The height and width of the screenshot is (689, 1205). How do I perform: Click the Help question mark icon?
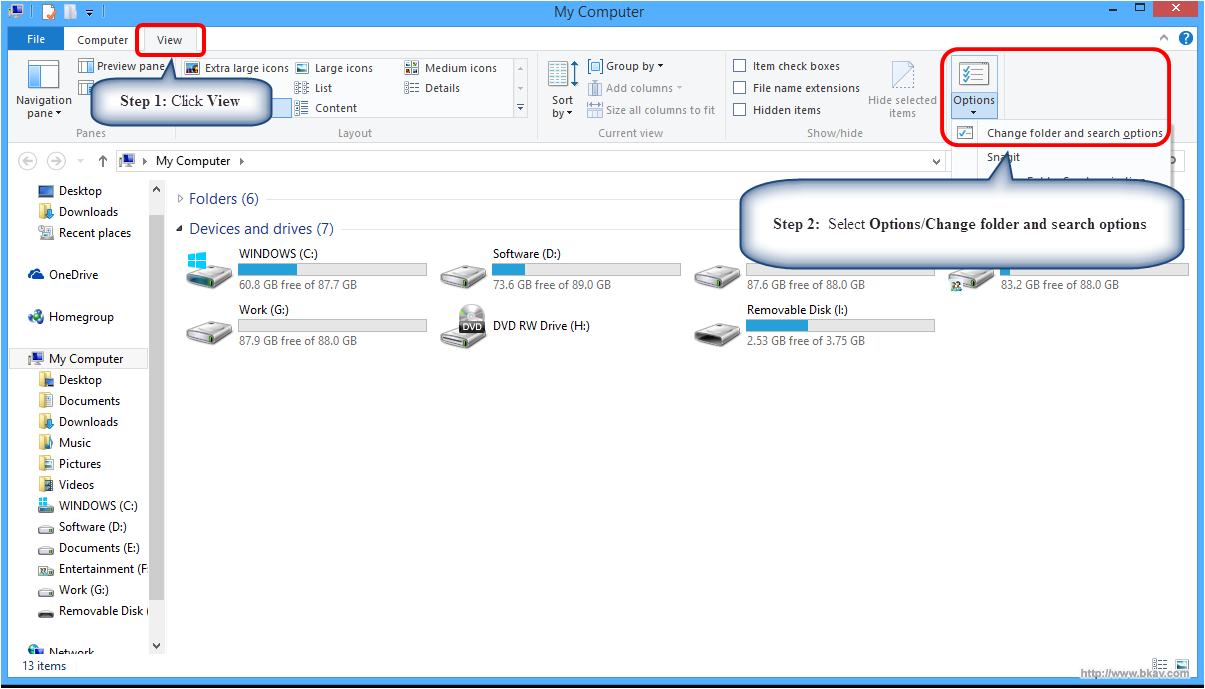(1185, 39)
